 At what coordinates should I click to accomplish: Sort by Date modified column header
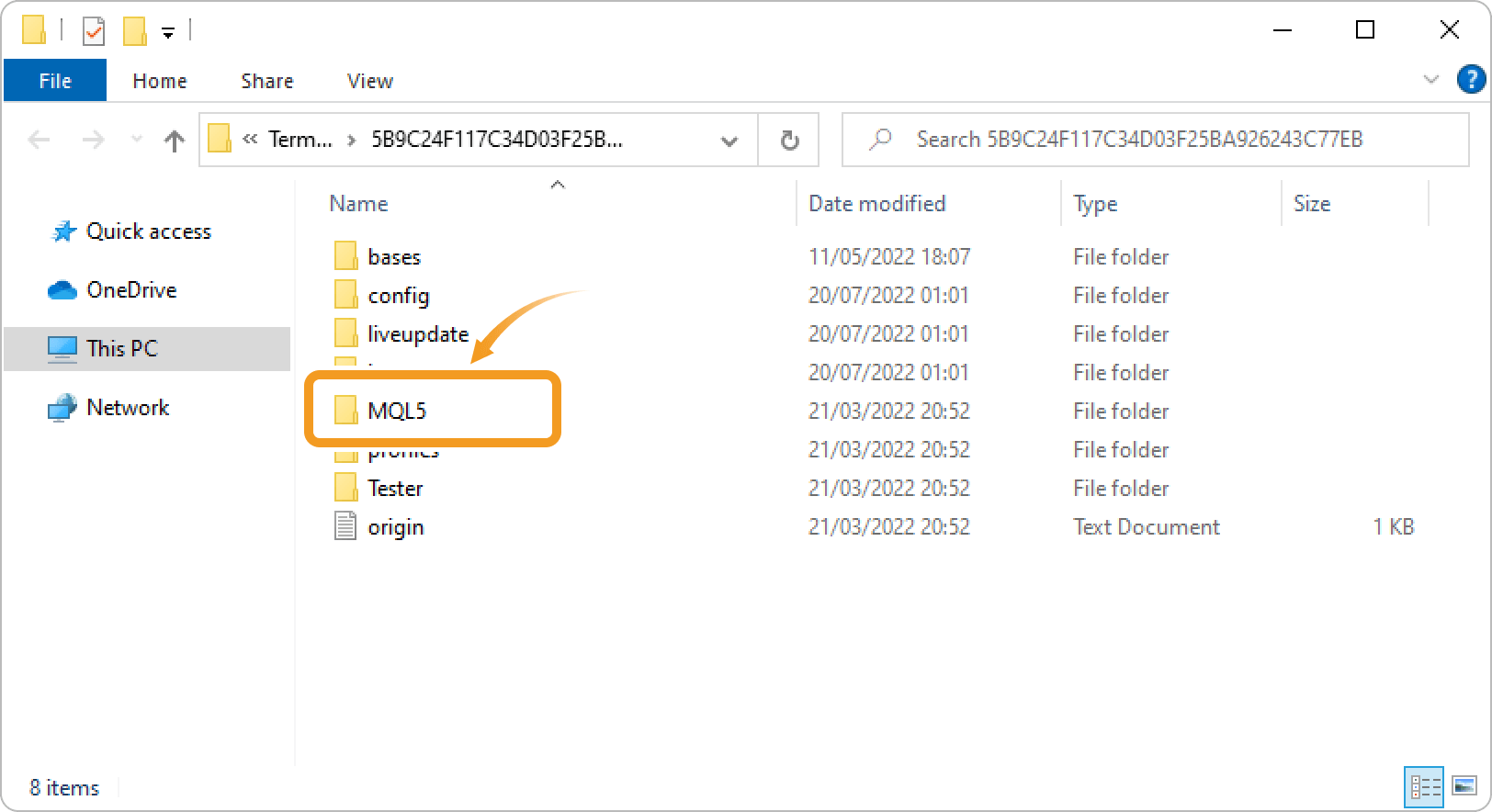(x=876, y=204)
